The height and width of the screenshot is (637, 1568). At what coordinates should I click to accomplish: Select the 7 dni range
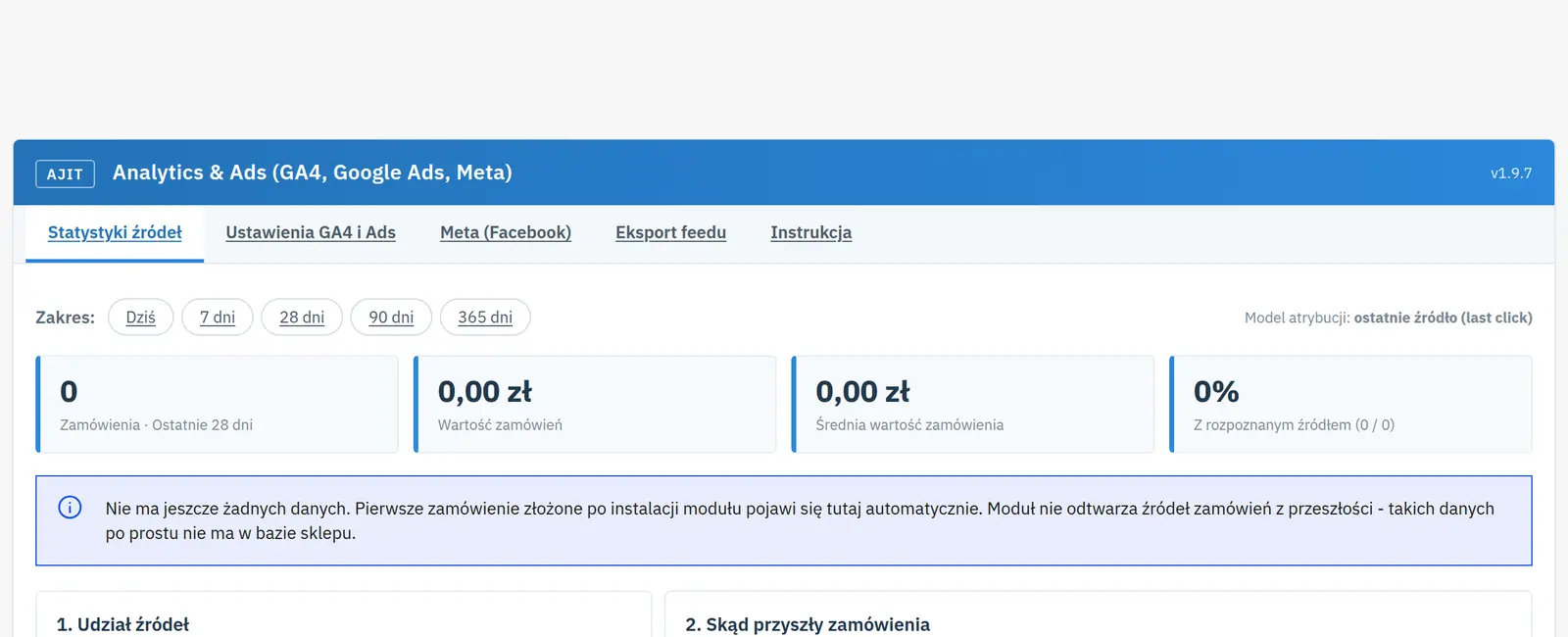point(218,318)
